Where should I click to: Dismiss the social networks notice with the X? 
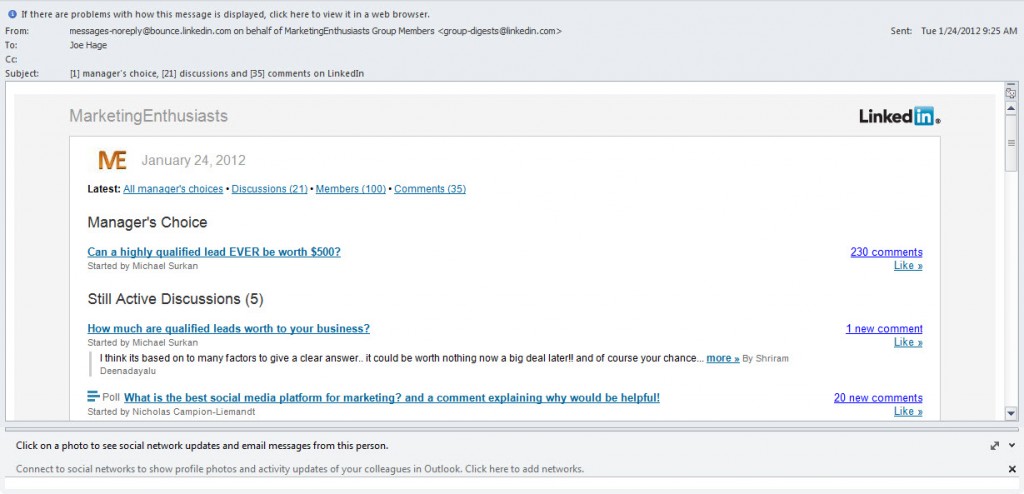[1012, 469]
